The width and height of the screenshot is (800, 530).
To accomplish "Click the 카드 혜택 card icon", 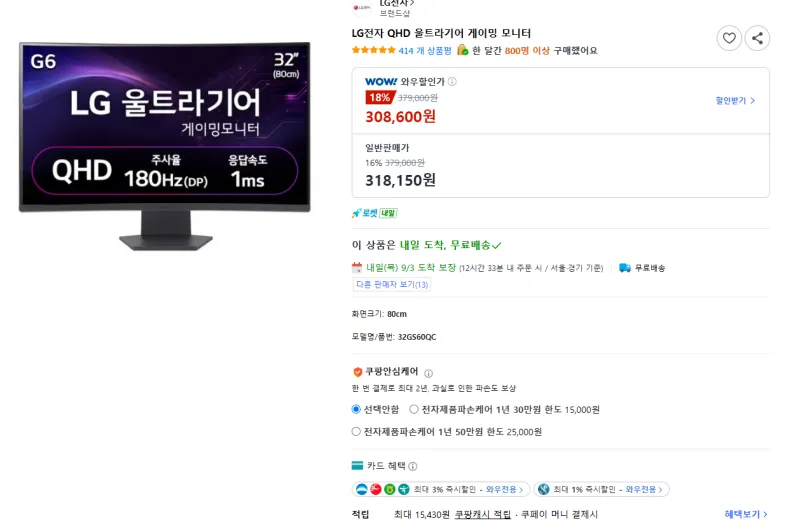I will point(357,465).
